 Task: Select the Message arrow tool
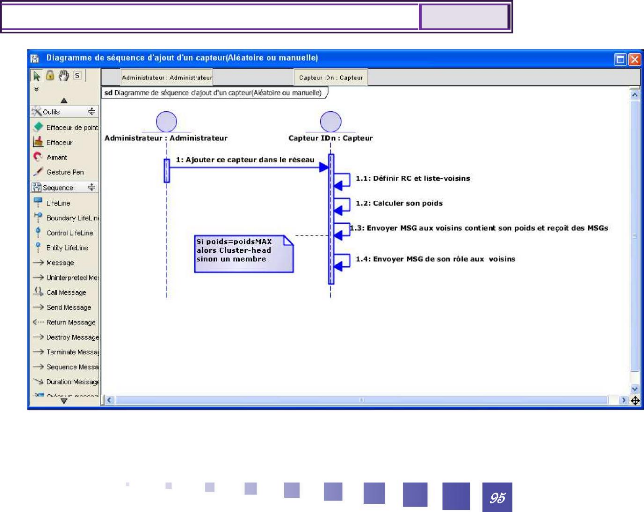[x=54, y=262]
